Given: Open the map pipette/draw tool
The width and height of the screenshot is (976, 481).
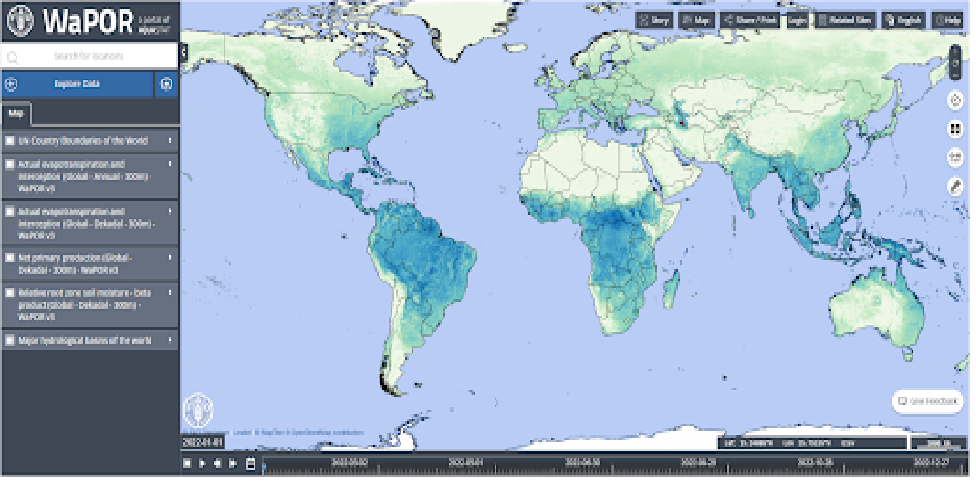Looking at the screenshot, I should (955, 186).
